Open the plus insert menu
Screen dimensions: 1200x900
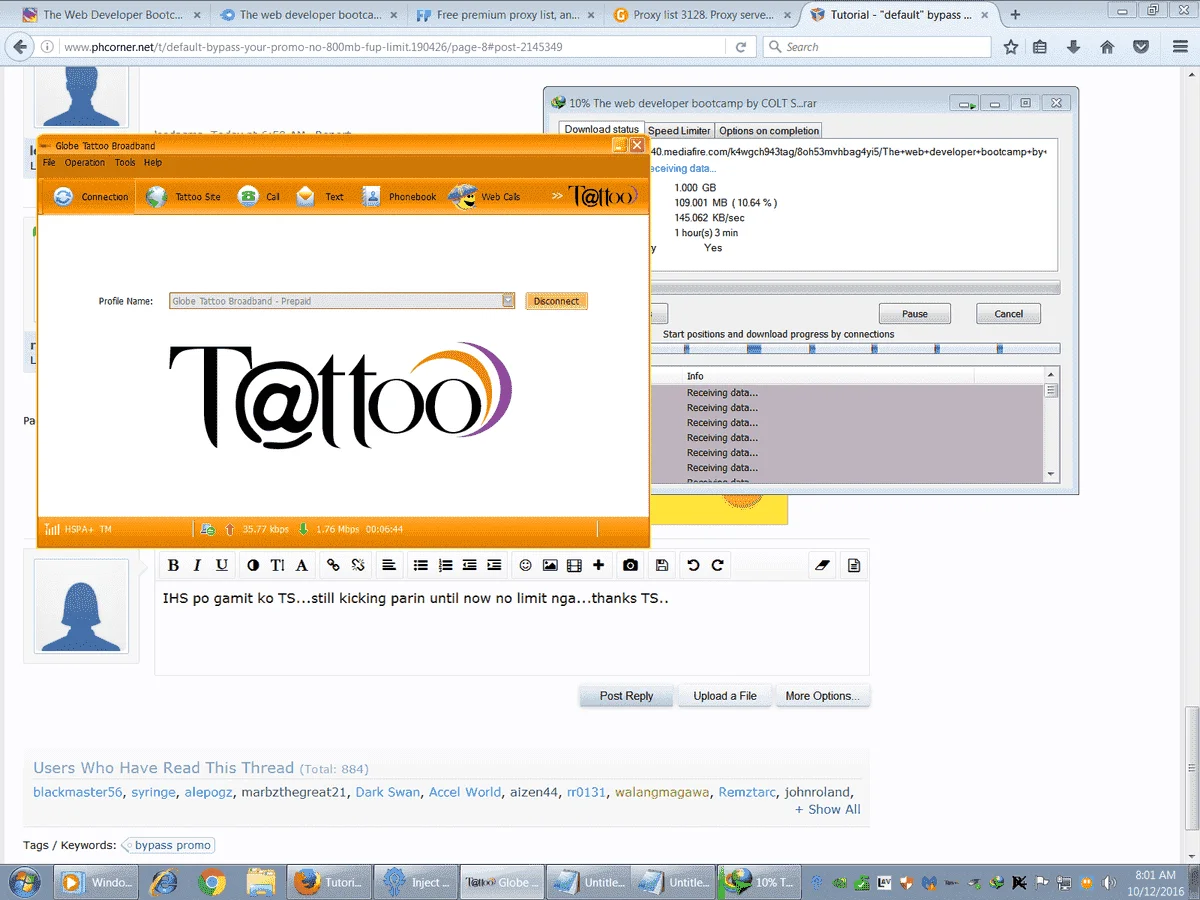coord(598,565)
